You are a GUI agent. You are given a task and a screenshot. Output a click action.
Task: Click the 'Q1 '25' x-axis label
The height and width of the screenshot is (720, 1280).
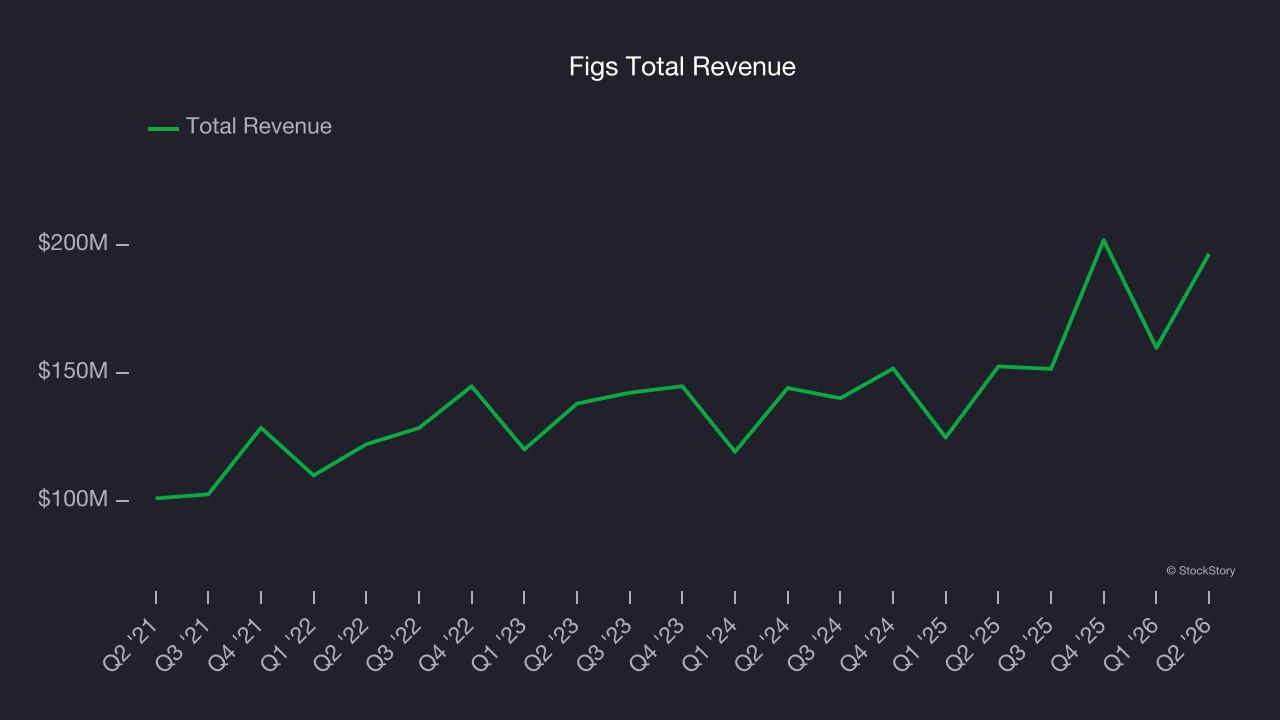tap(922, 644)
